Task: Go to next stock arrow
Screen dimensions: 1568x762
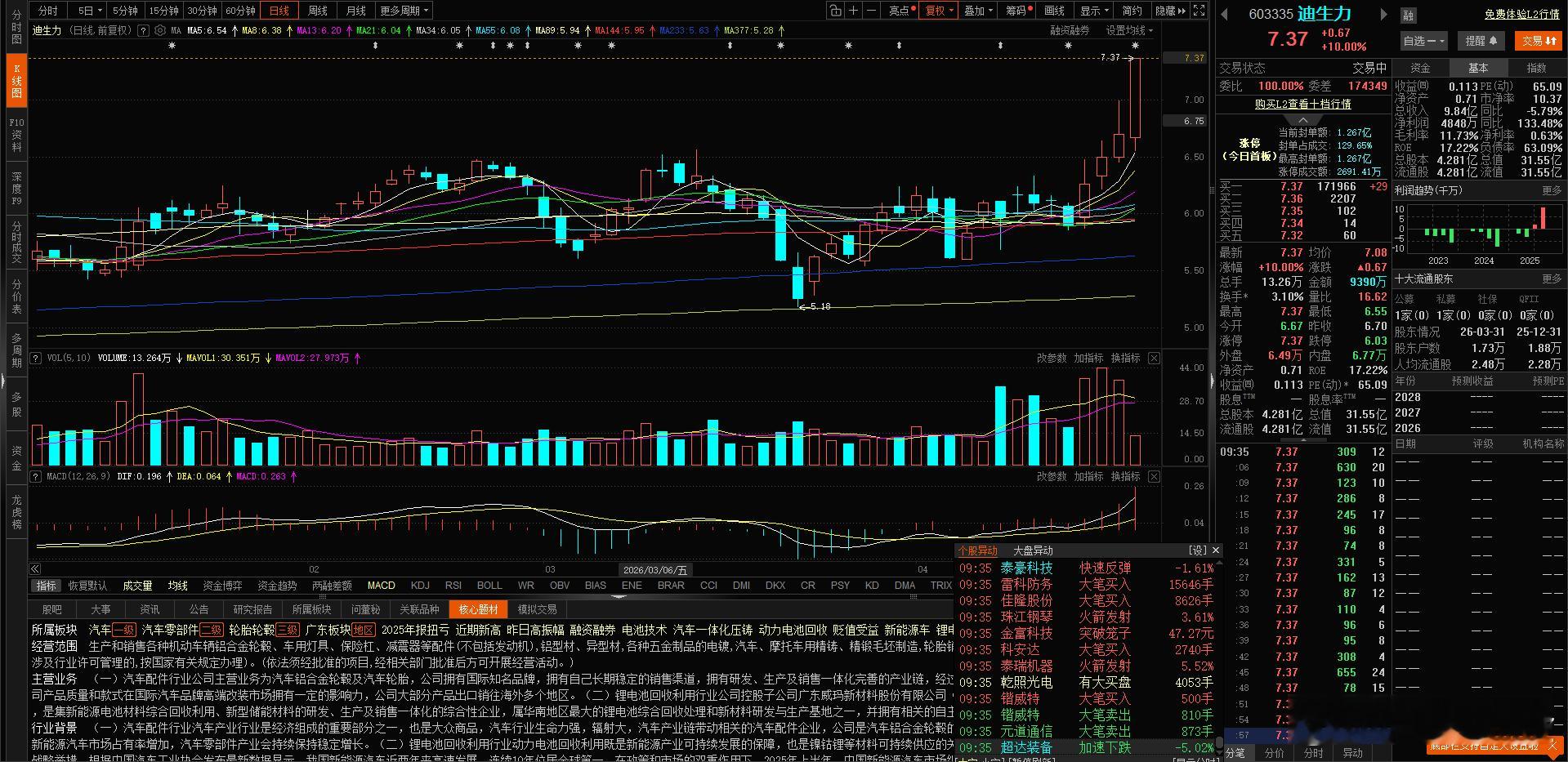Action: point(1383,14)
